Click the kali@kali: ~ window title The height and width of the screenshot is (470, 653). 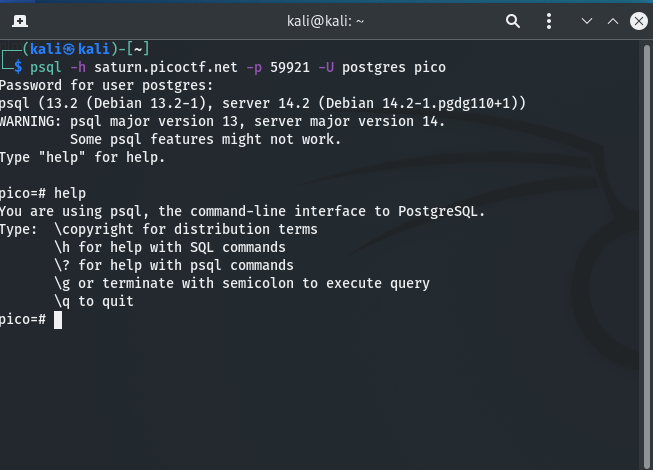326,20
